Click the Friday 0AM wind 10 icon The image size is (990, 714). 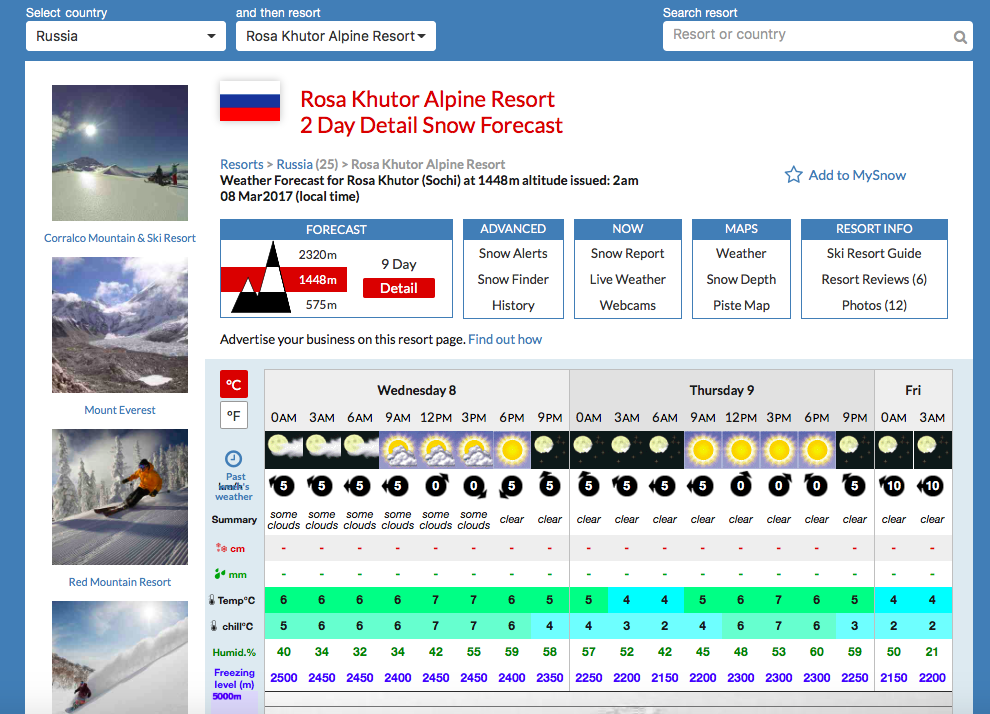893,485
